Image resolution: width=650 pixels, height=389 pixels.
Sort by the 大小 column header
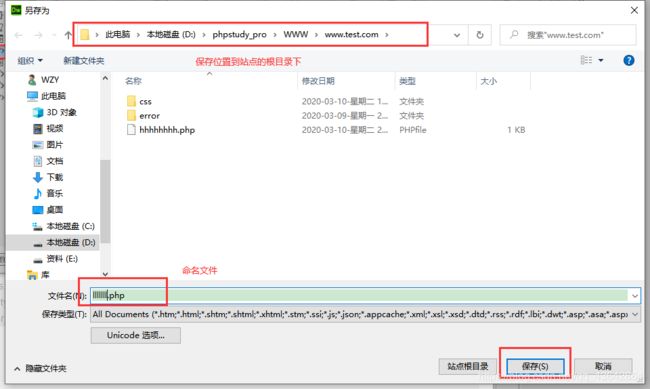click(x=488, y=81)
